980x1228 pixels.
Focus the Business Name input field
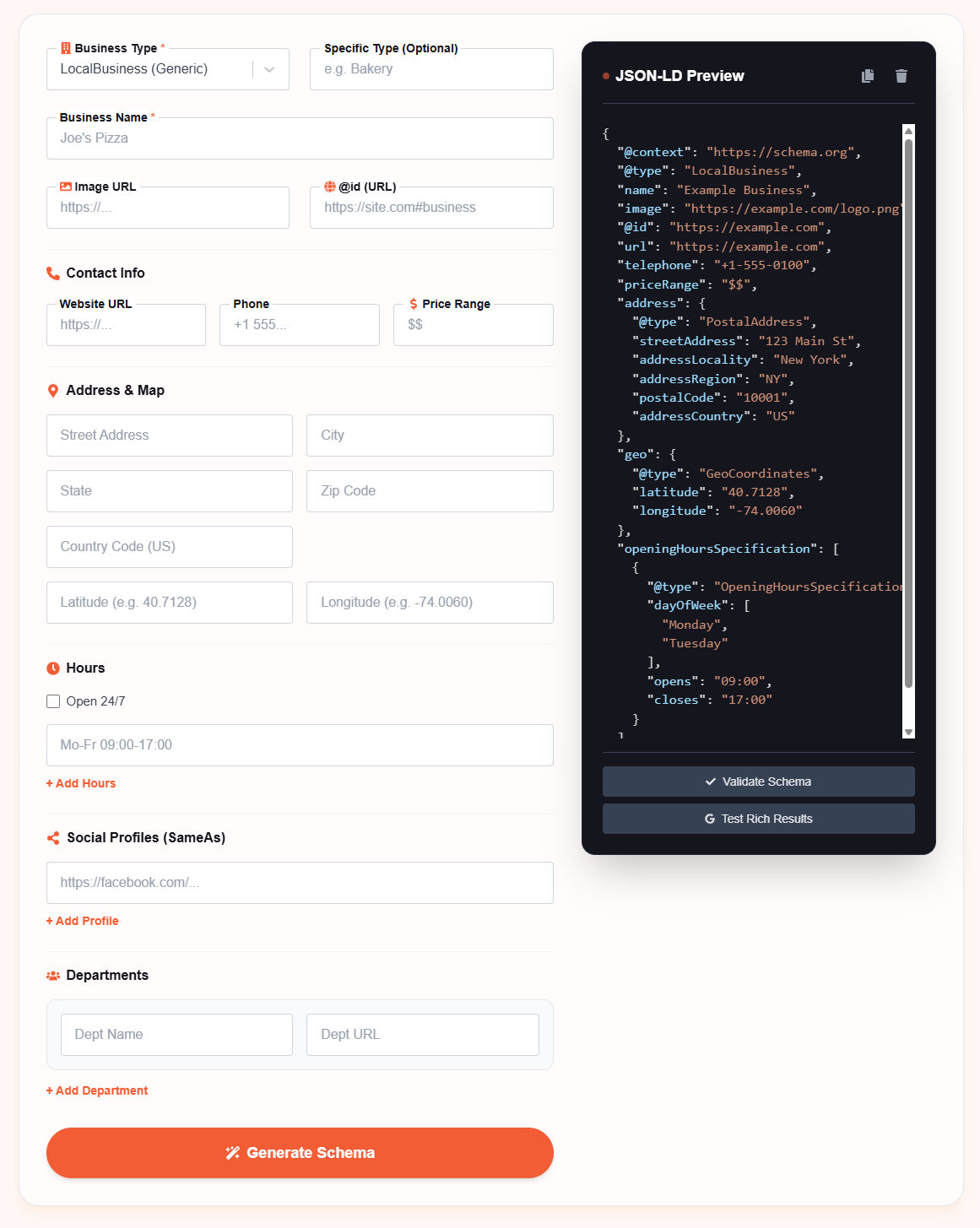300,138
